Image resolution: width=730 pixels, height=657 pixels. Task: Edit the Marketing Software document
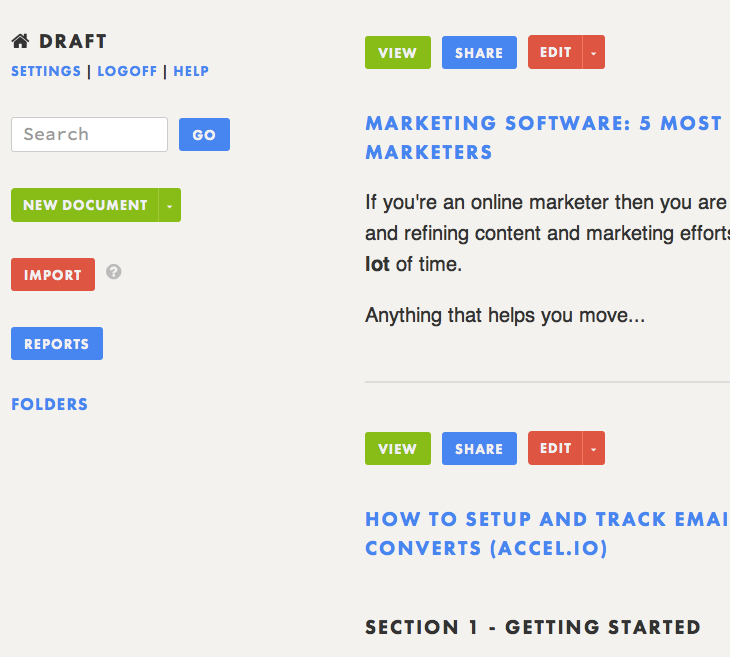pyautogui.click(x=555, y=53)
